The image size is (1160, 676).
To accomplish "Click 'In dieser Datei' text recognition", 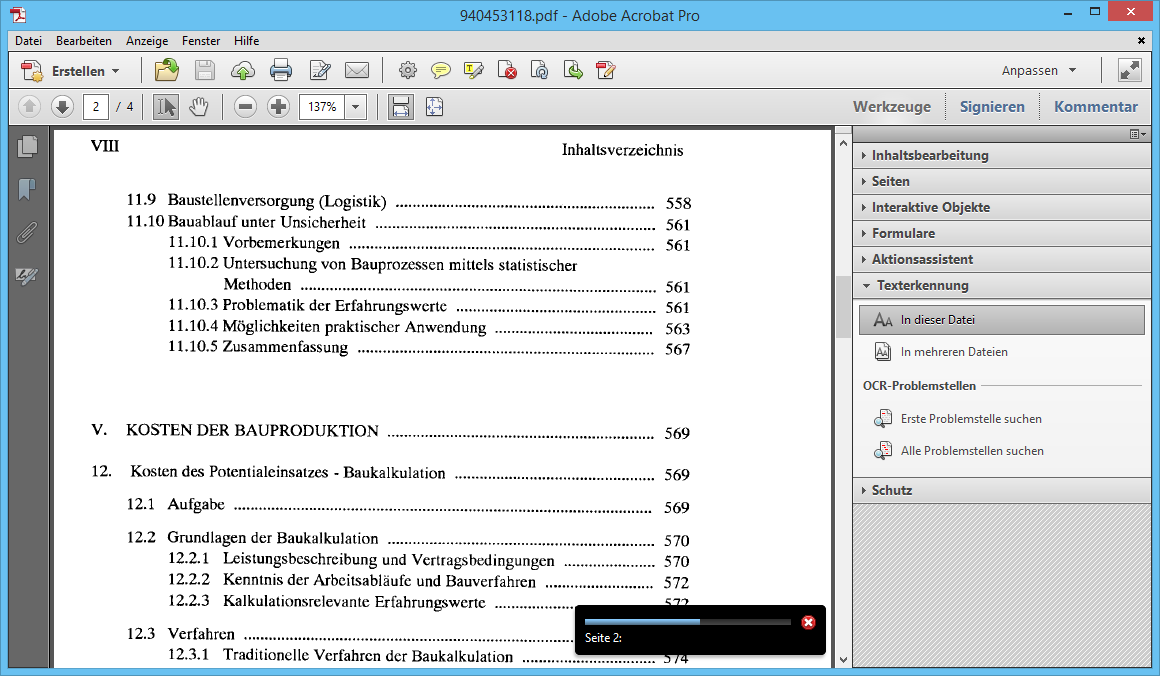I will (937, 320).
